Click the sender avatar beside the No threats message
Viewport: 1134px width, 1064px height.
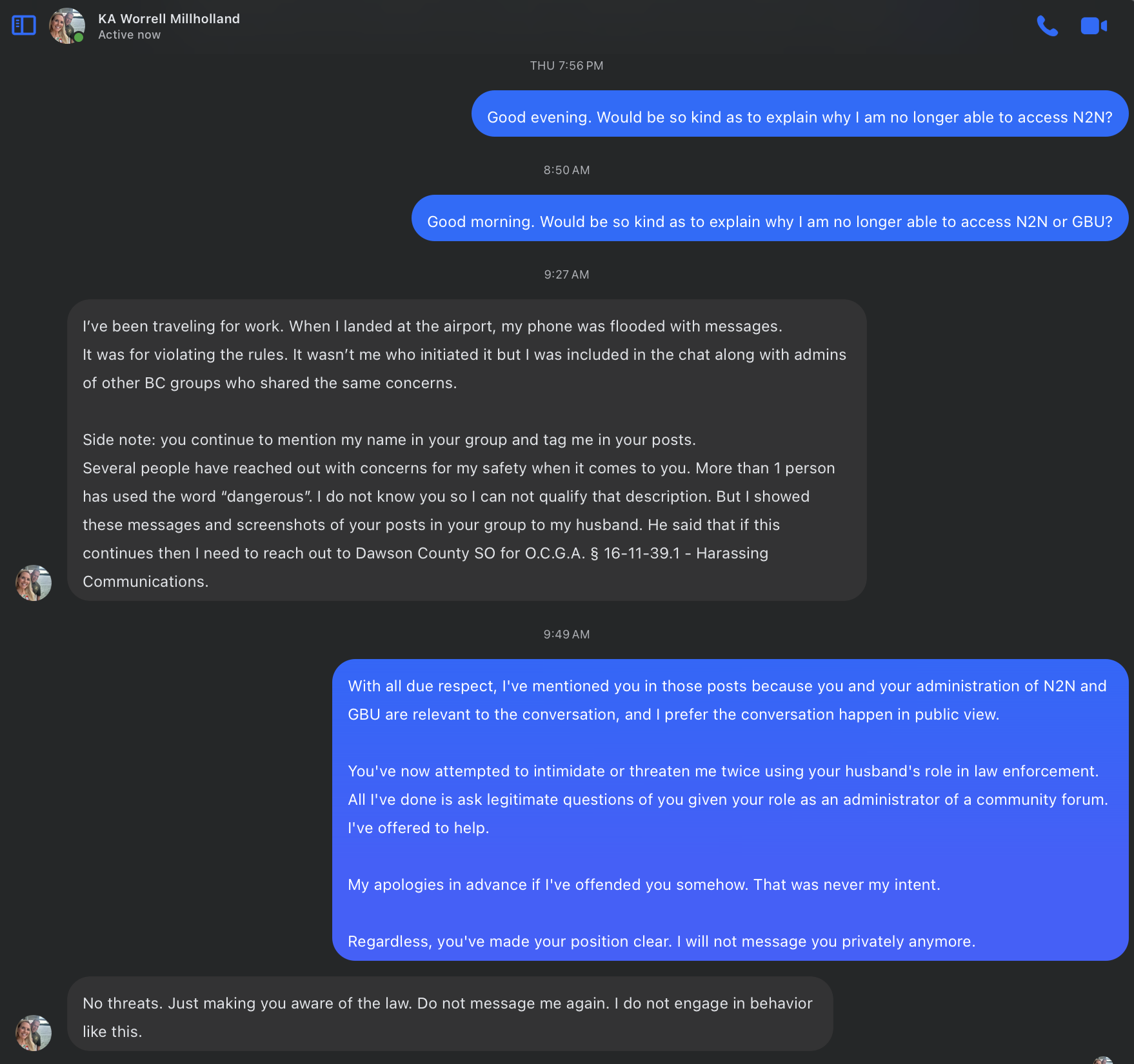[34, 1033]
